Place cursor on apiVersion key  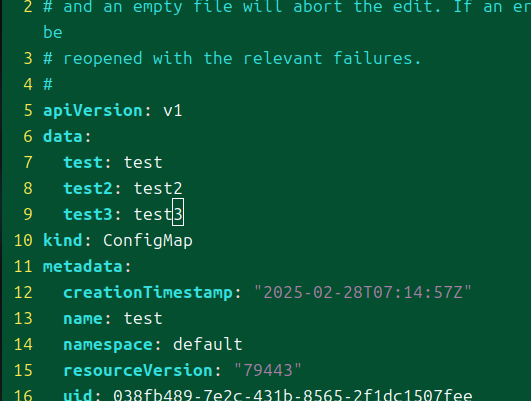pos(92,111)
